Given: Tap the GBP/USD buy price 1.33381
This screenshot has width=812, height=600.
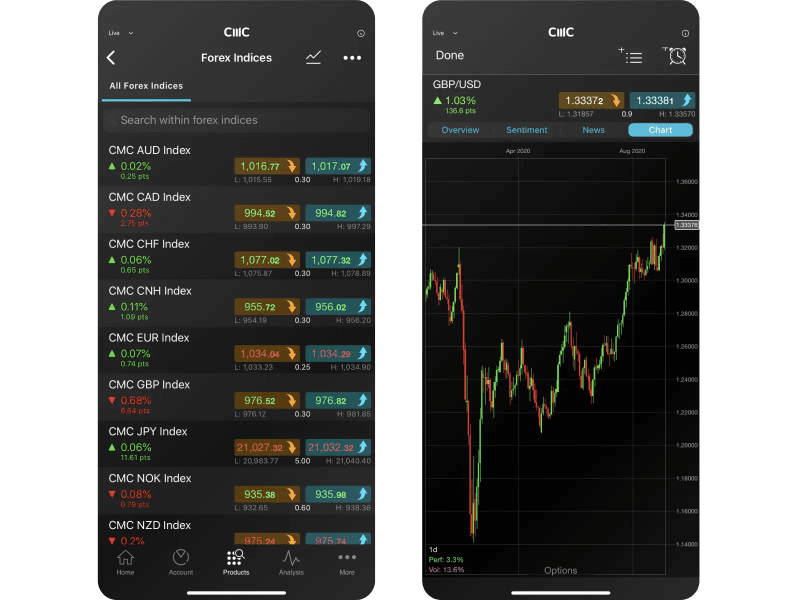Looking at the screenshot, I should tap(662, 100).
